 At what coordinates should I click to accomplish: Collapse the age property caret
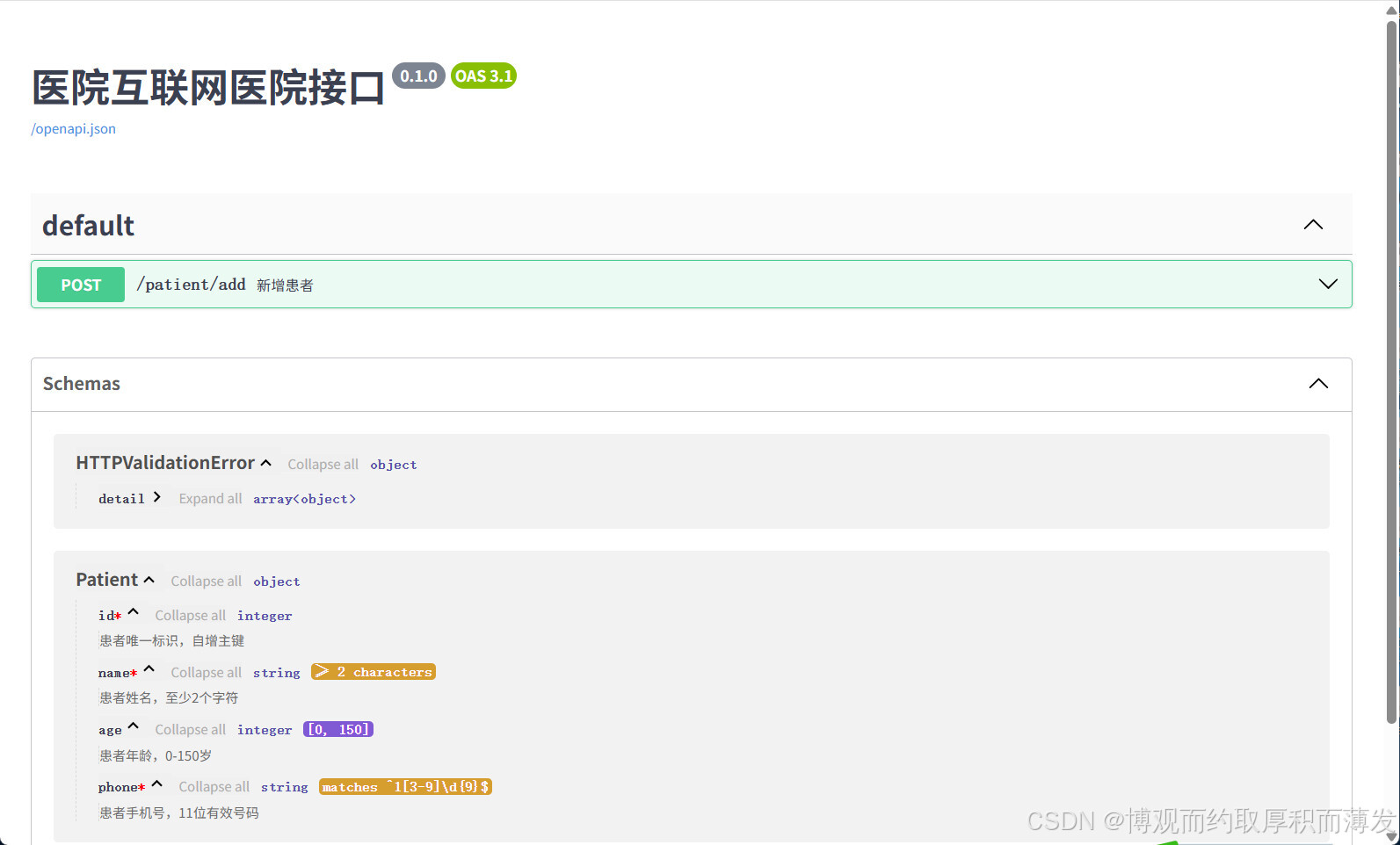[x=134, y=726]
